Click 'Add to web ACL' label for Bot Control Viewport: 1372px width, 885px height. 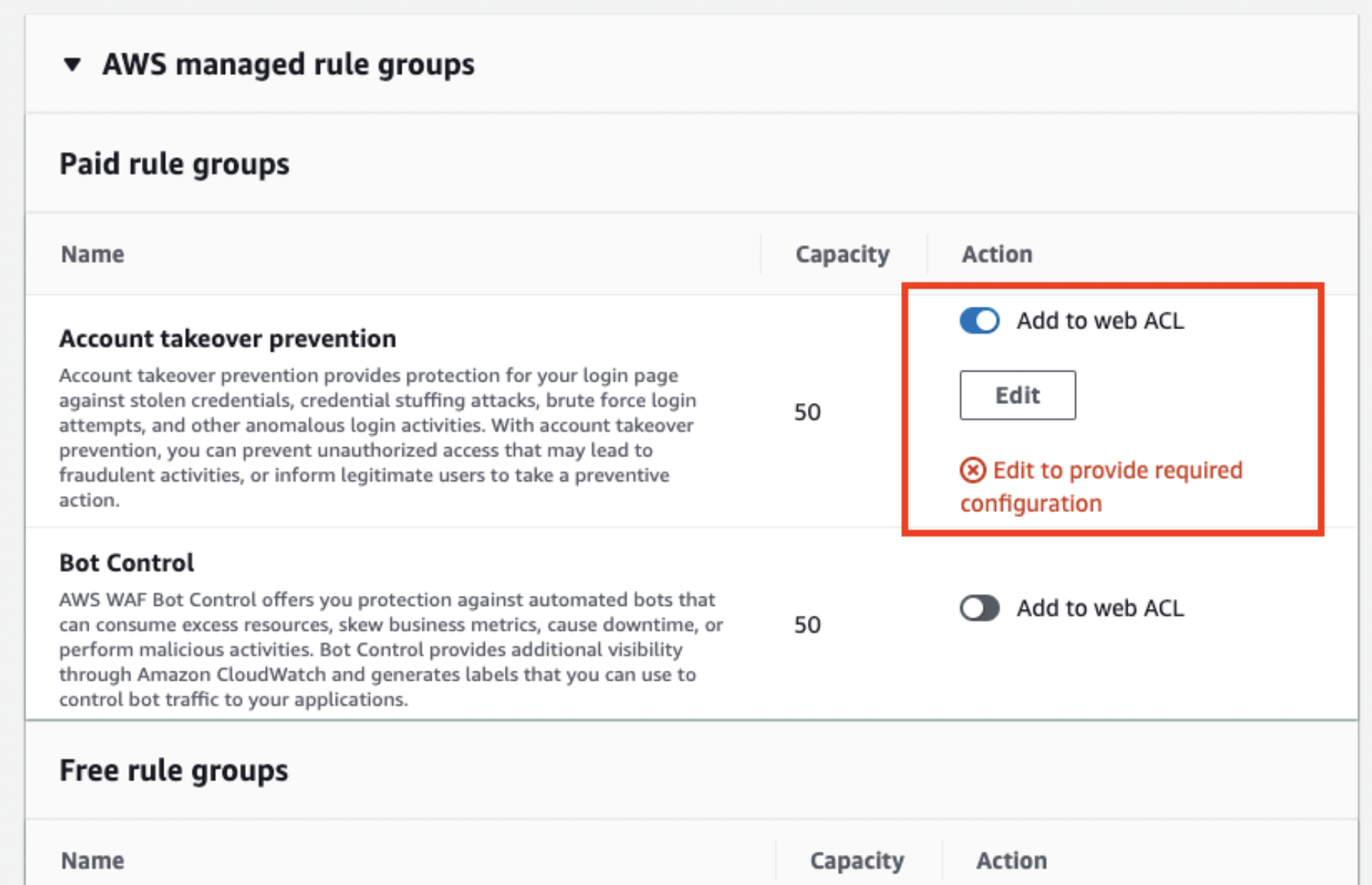click(1100, 608)
